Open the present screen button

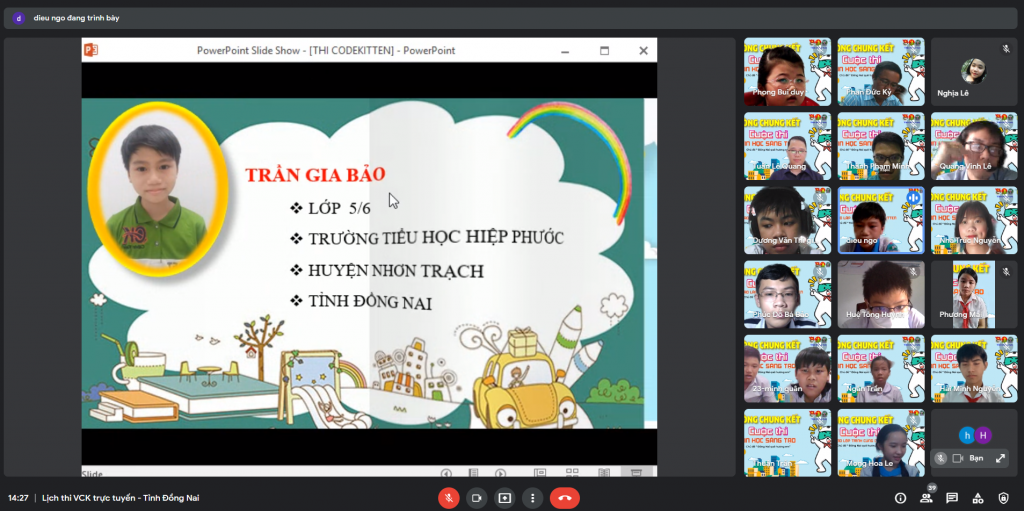click(505, 498)
